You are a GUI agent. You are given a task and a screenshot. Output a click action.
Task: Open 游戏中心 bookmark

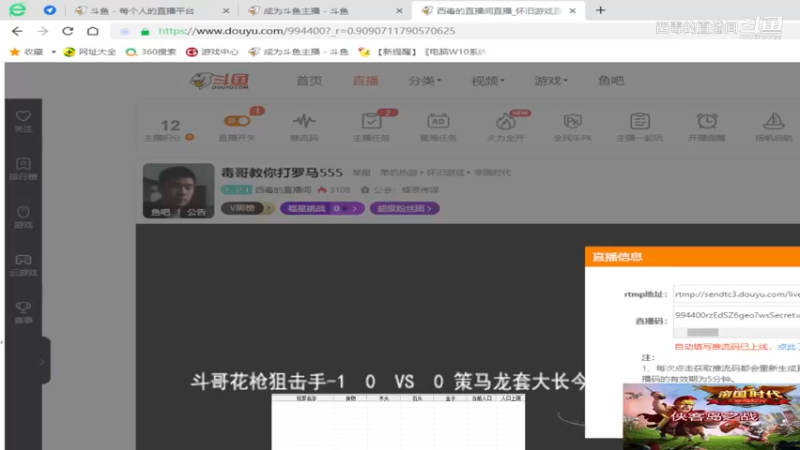coord(212,52)
